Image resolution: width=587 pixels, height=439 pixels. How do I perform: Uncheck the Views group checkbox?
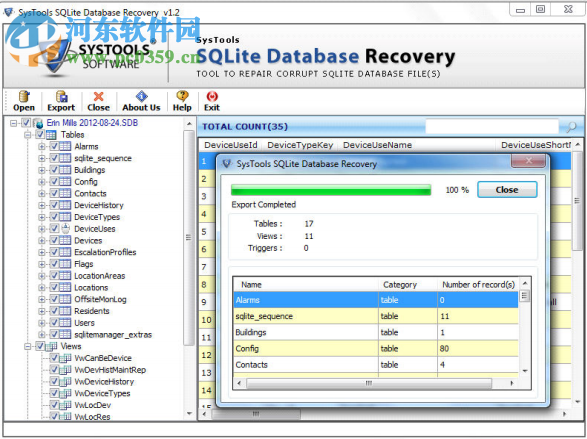coord(40,346)
